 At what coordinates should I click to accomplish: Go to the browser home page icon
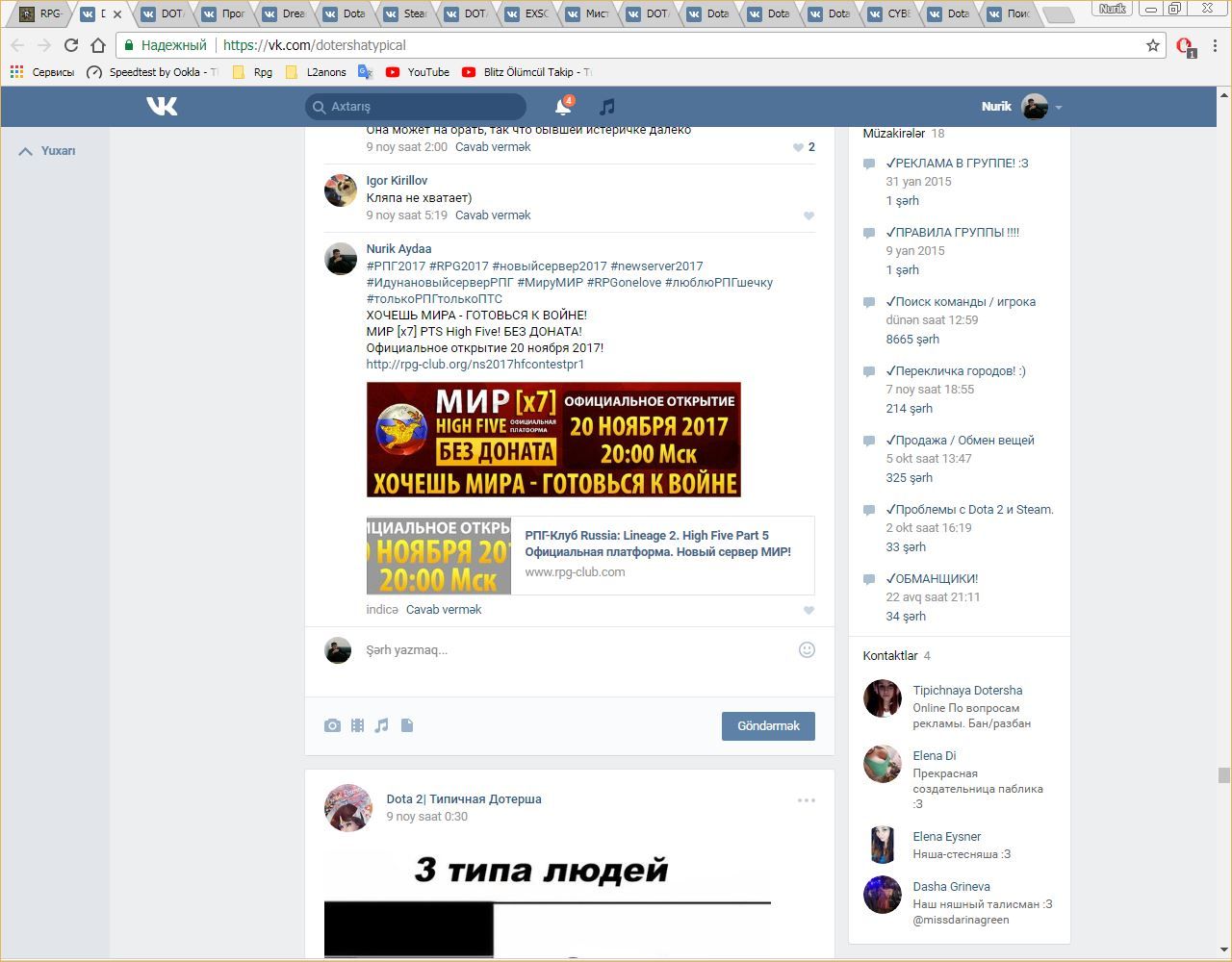98,45
